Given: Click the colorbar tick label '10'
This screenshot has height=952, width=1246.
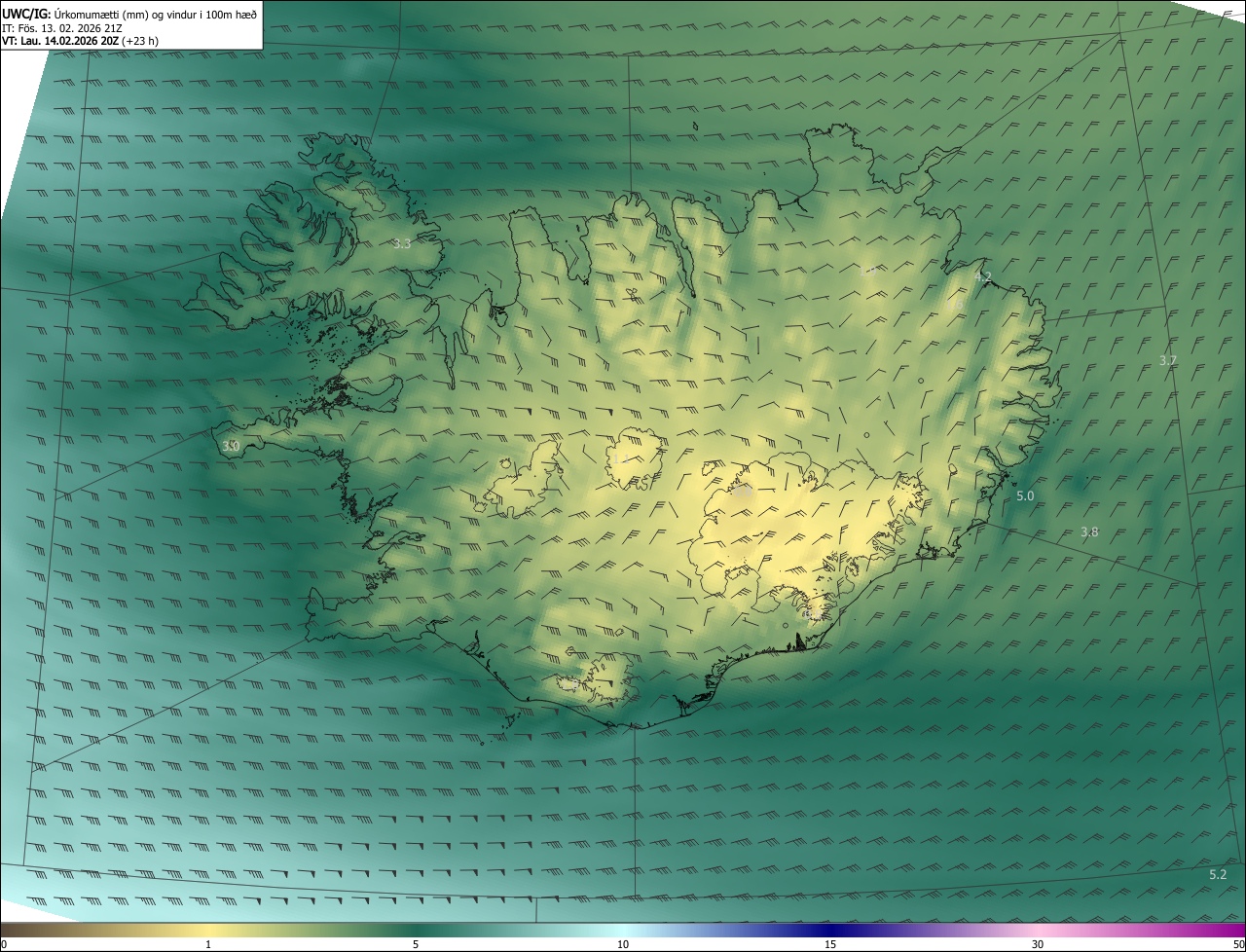Looking at the screenshot, I should coord(623,944).
